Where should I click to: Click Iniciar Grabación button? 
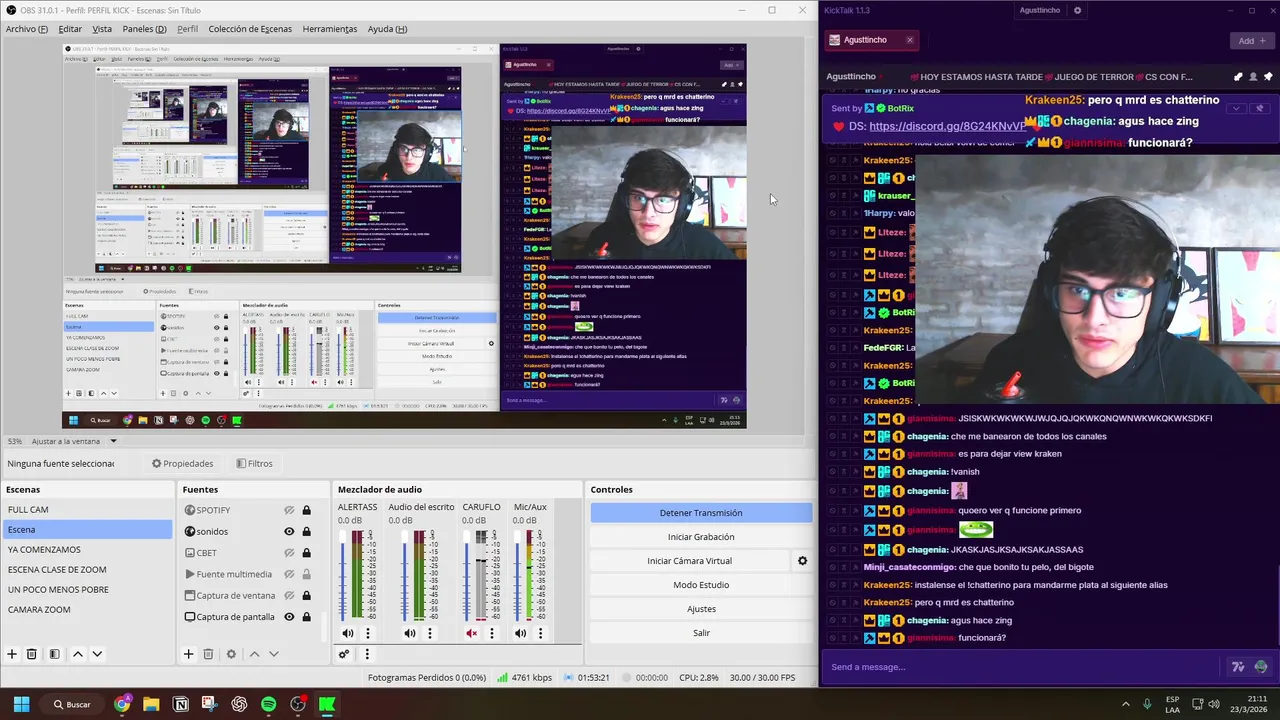(701, 537)
